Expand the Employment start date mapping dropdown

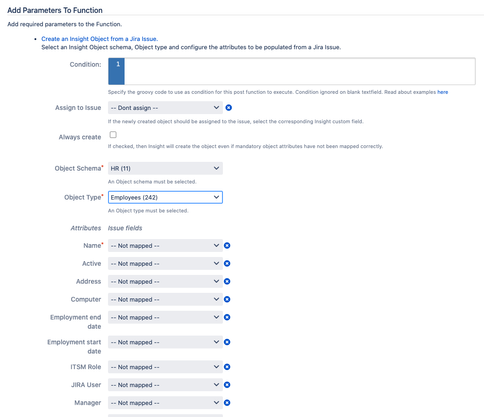[165, 342]
